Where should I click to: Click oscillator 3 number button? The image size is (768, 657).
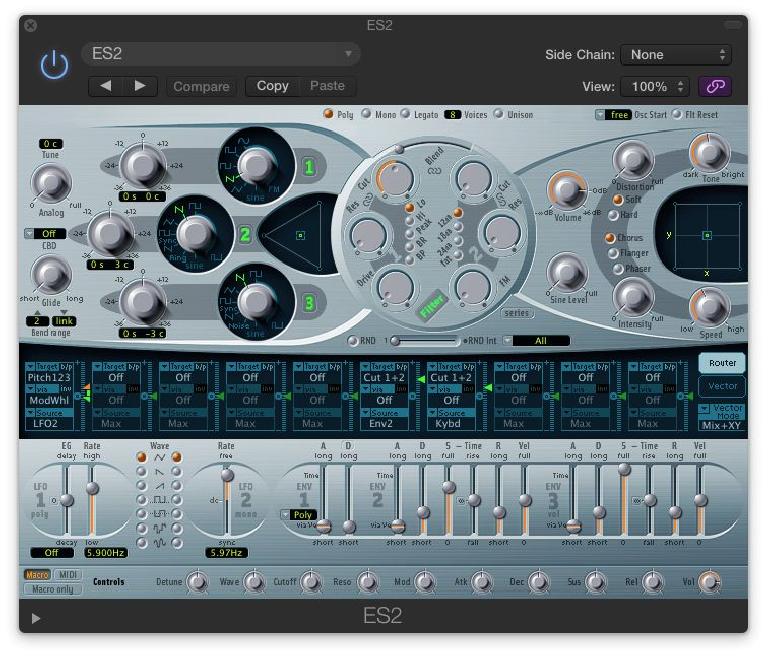coord(309,303)
